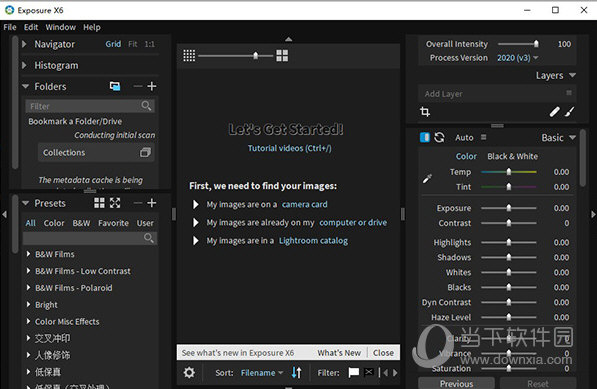This screenshot has width=597, height=389.
Task: Click the Previous button
Action: (457, 383)
